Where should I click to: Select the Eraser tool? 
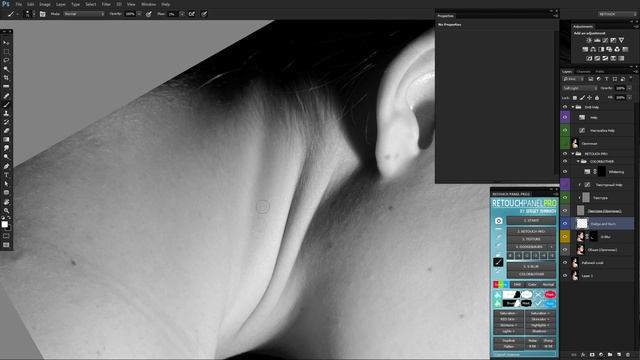coord(6,131)
